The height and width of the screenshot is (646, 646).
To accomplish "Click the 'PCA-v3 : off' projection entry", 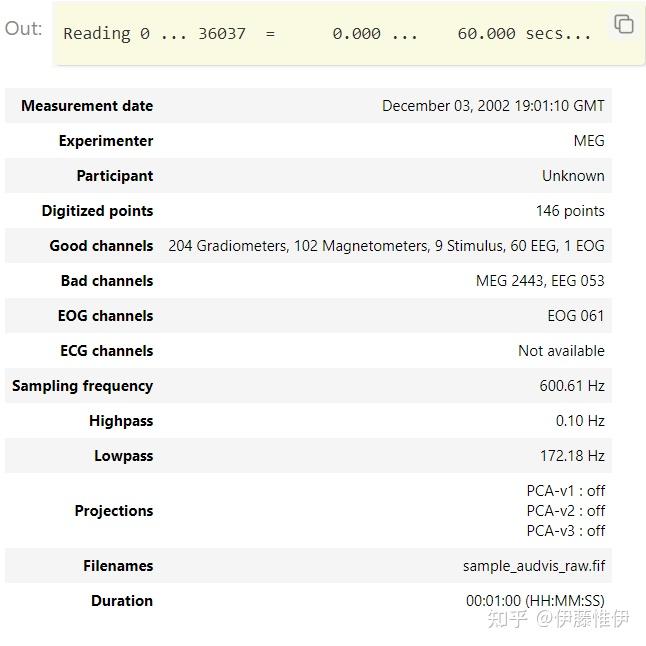I will (x=565, y=531).
